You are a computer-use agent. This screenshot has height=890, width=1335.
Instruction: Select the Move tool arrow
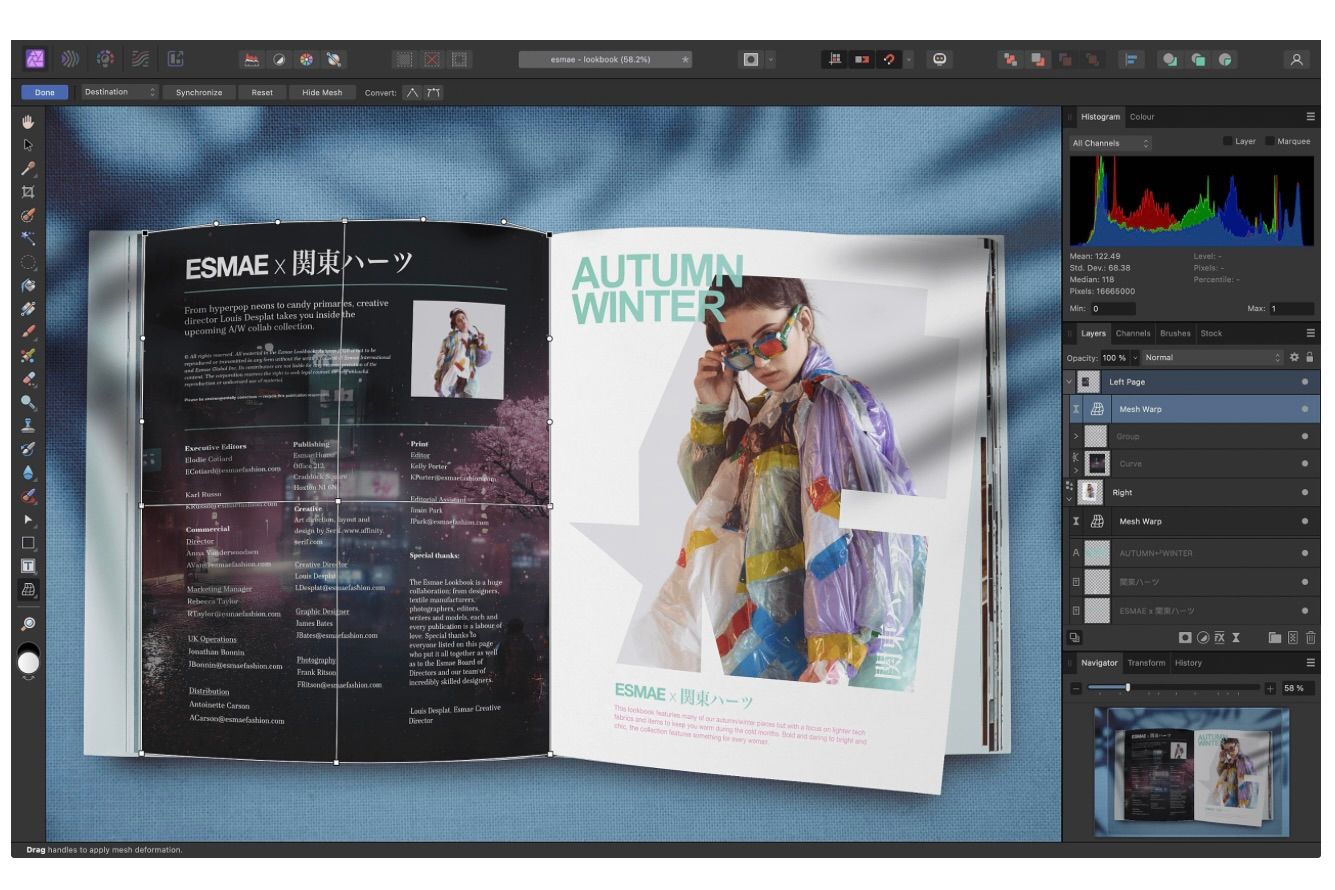pyautogui.click(x=28, y=145)
